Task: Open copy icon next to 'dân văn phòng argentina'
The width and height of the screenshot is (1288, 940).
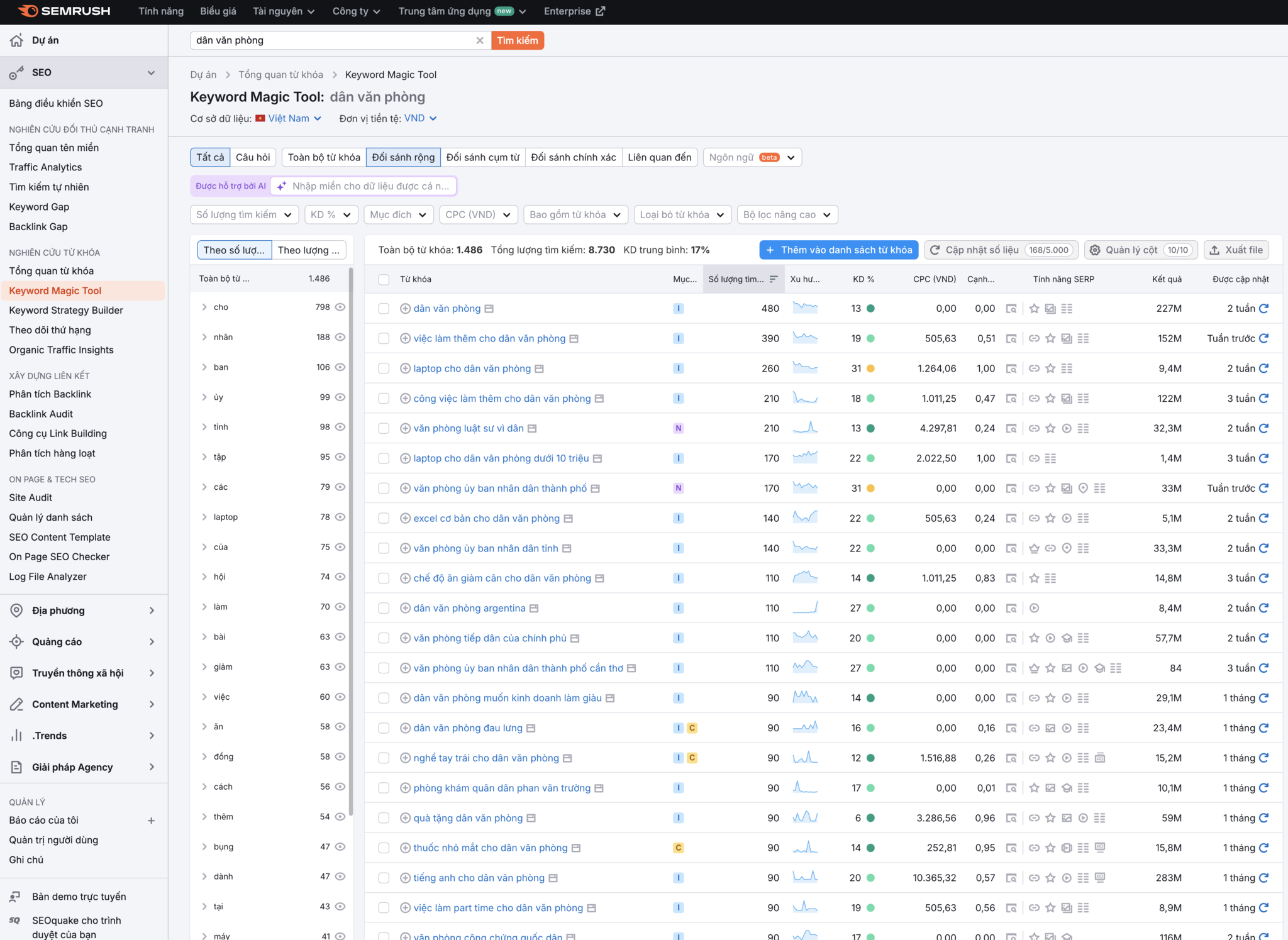Action: click(534, 609)
